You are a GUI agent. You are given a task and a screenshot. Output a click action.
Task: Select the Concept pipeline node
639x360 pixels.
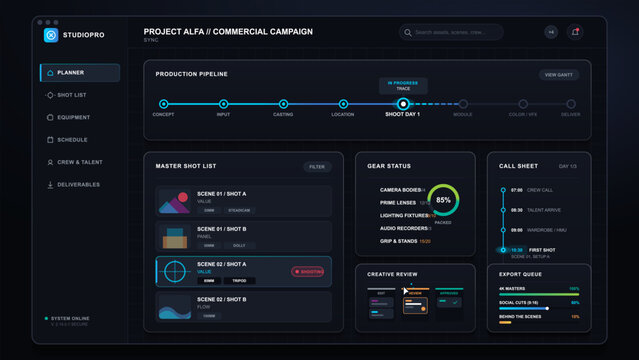pos(163,104)
